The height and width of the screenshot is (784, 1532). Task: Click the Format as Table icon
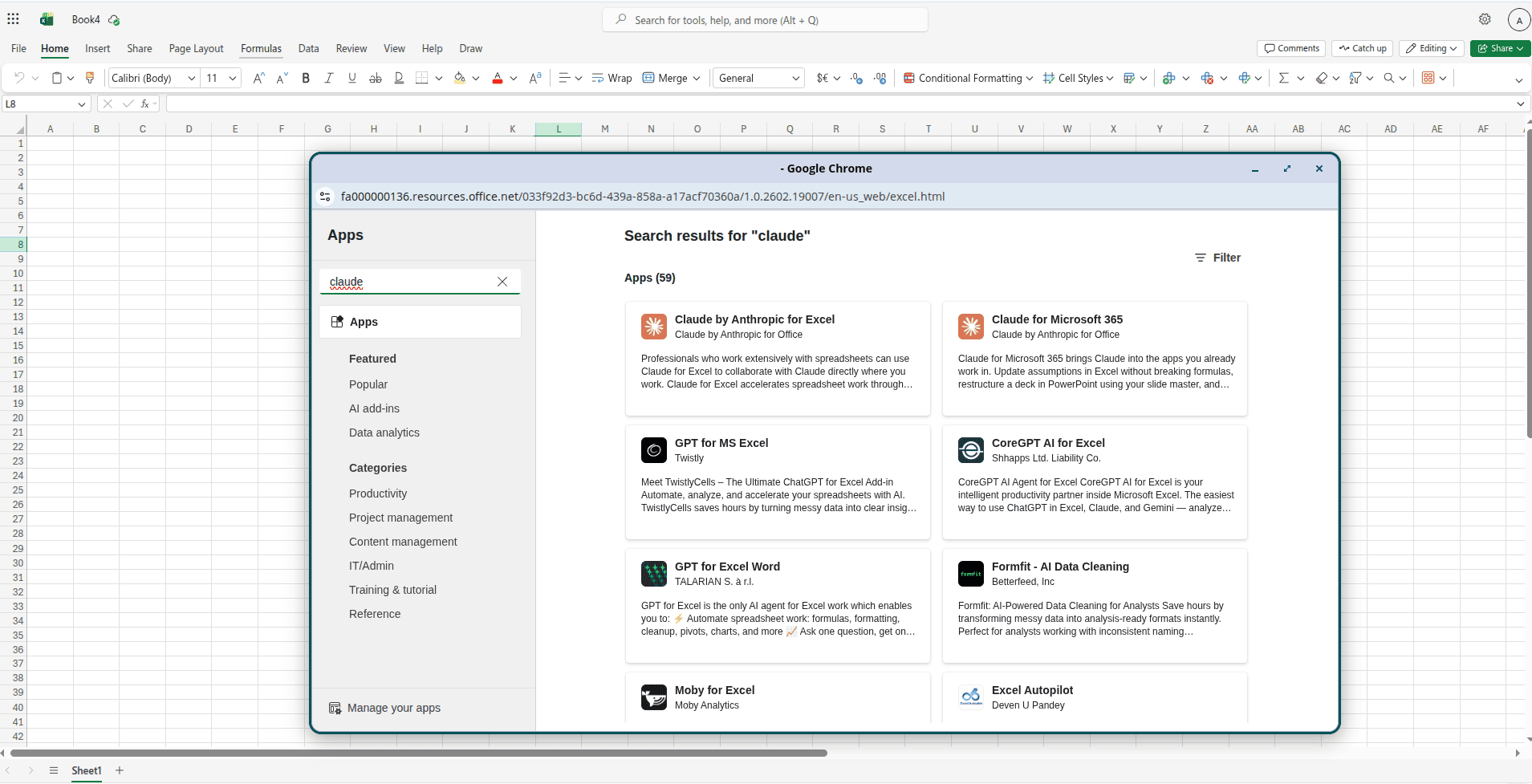point(1129,78)
